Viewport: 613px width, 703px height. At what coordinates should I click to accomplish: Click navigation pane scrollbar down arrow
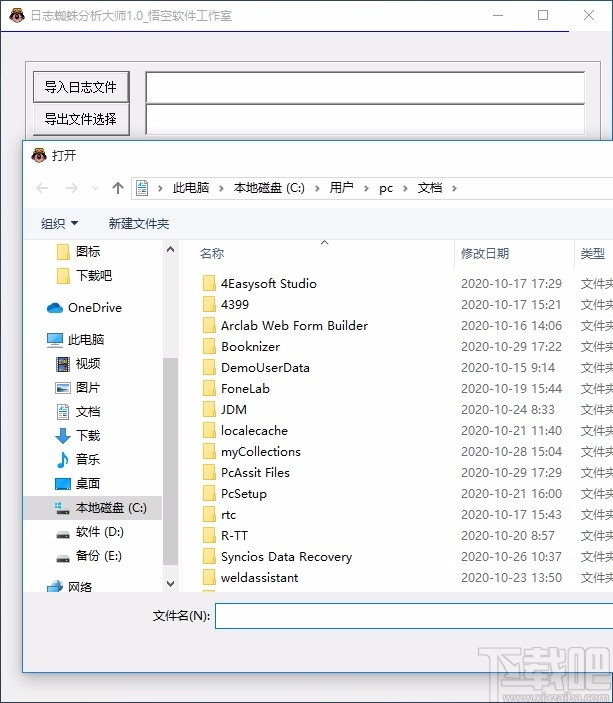[x=170, y=584]
